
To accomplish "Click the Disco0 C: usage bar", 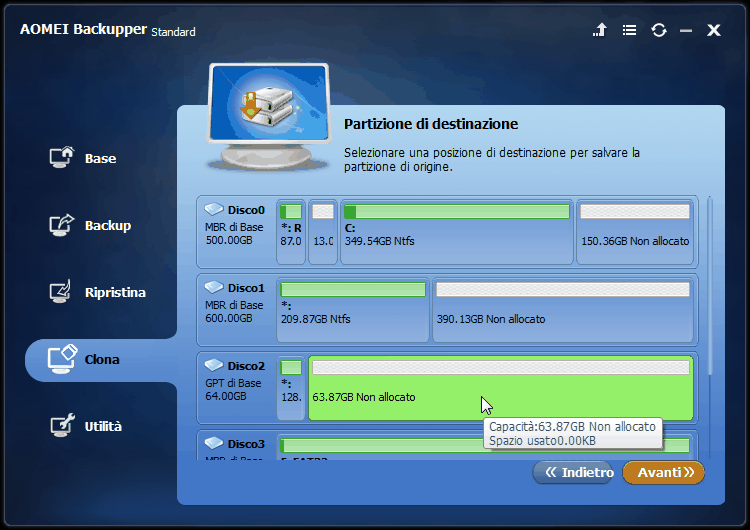I will (x=457, y=211).
